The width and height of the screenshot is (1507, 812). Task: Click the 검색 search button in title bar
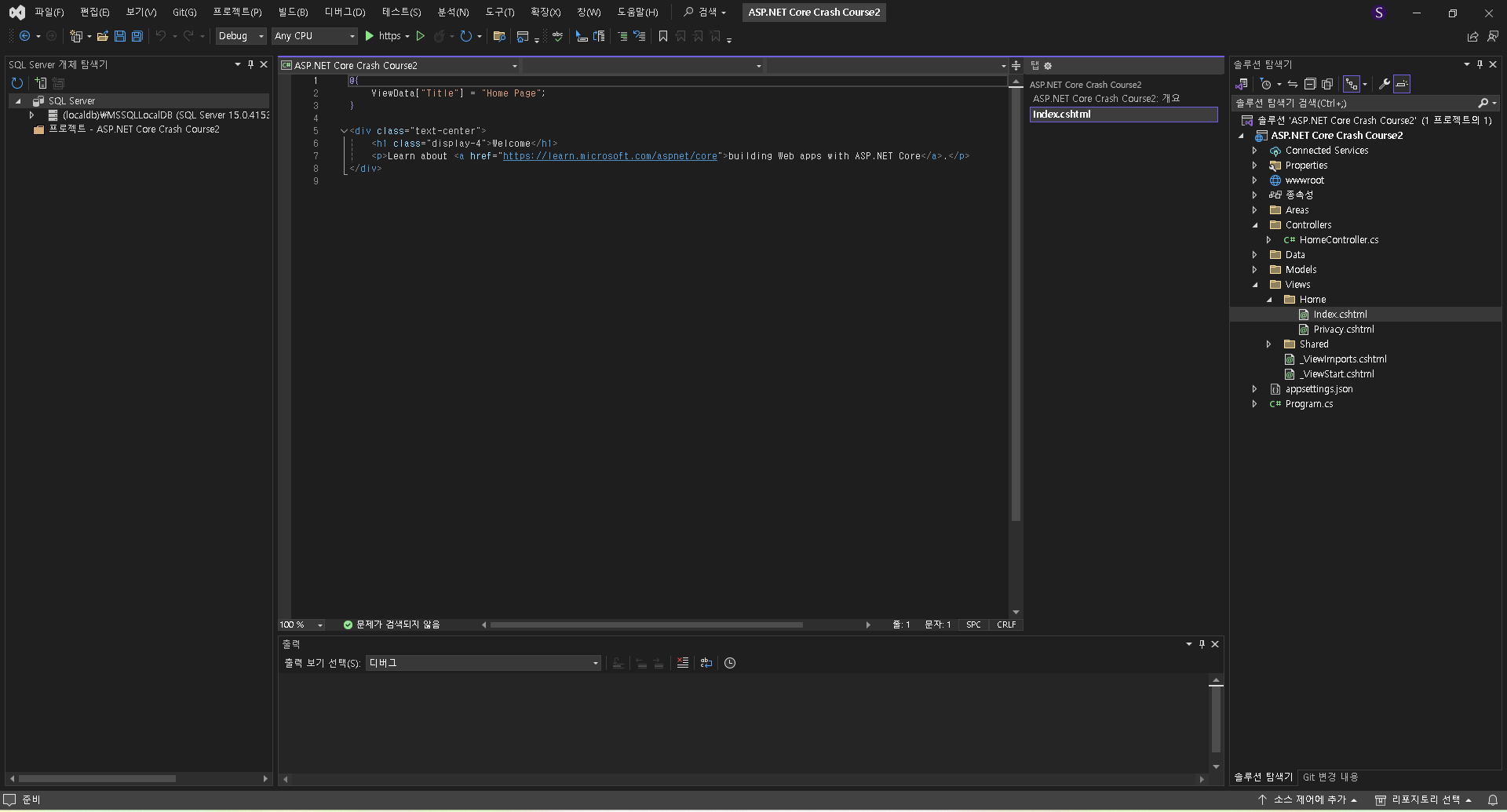coord(704,13)
